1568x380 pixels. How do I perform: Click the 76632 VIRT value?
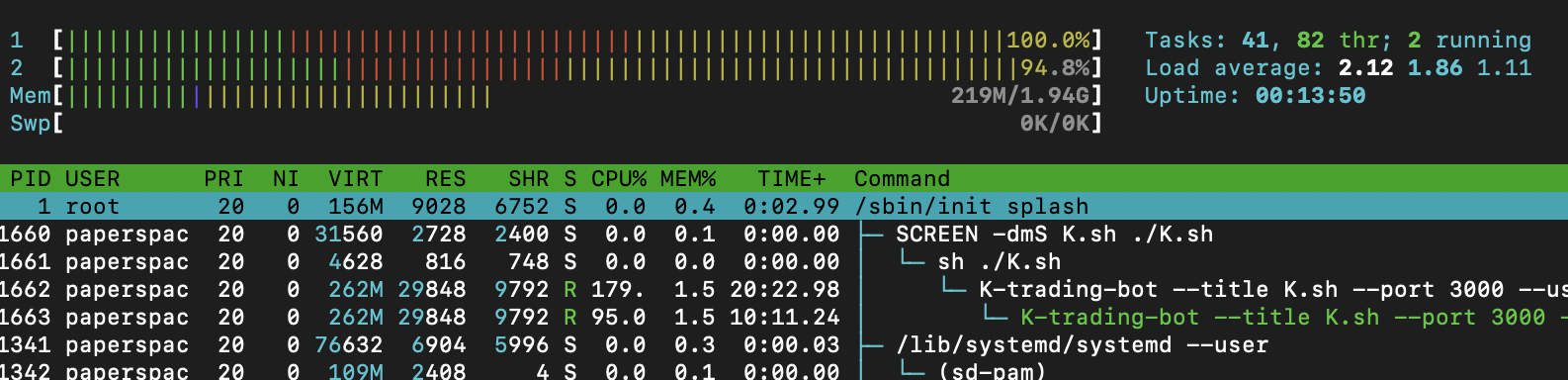pos(348,345)
